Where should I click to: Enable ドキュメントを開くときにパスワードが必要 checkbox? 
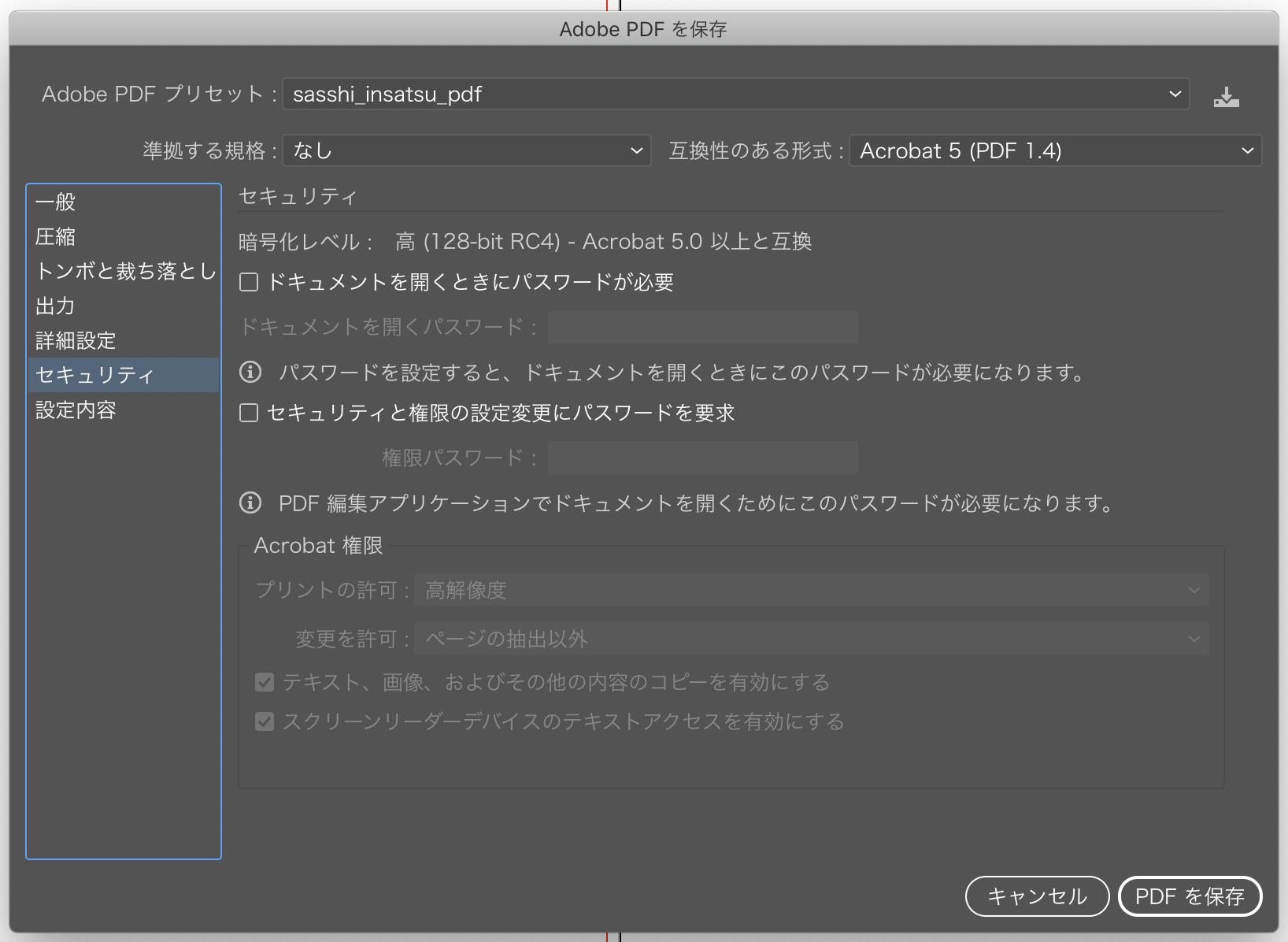point(249,282)
